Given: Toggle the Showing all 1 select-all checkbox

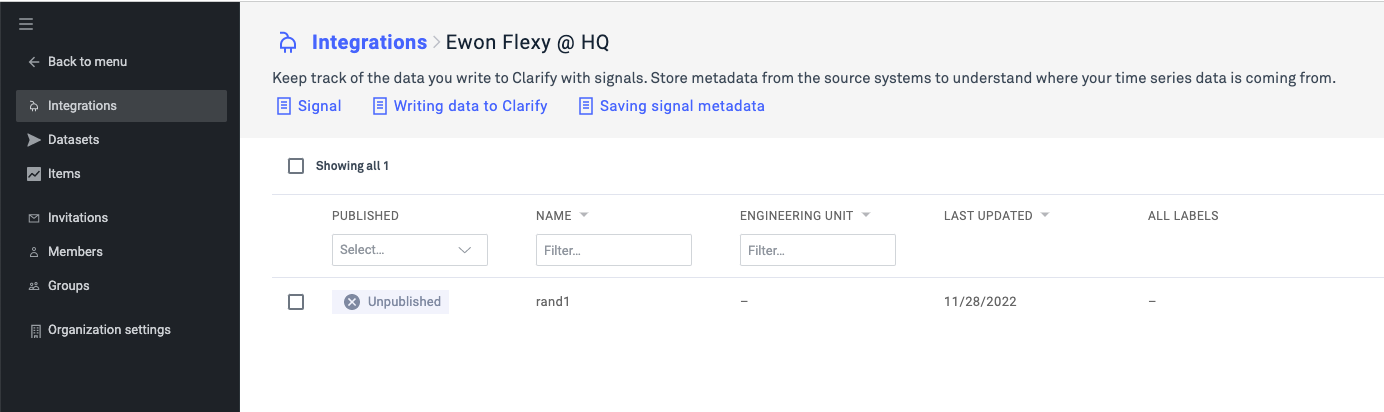Looking at the screenshot, I should (296, 166).
